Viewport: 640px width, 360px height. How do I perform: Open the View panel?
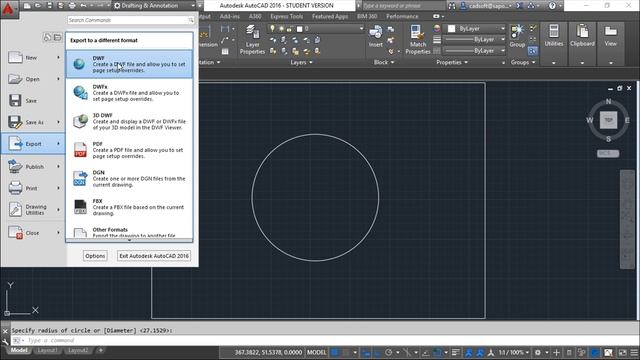(611, 44)
